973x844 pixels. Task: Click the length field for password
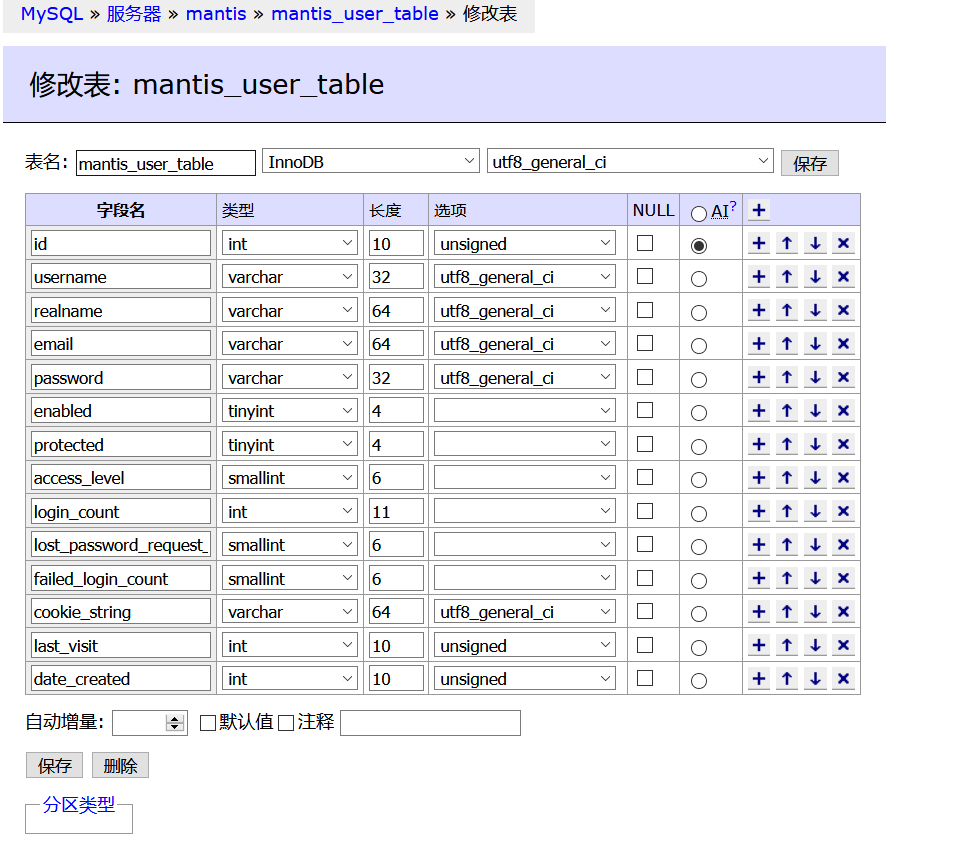point(396,377)
